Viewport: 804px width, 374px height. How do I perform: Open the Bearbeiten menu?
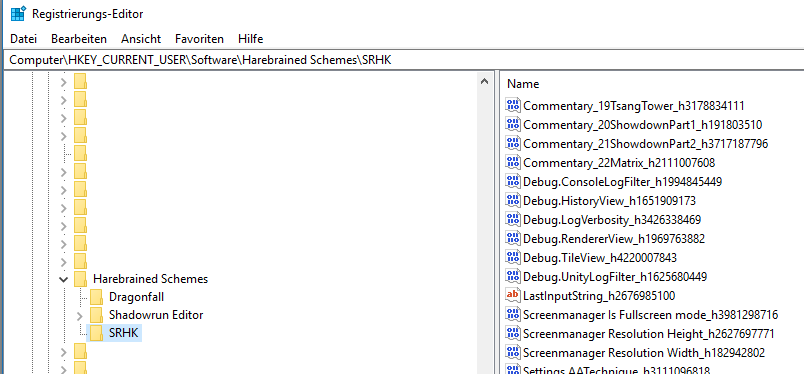[x=79, y=38]
